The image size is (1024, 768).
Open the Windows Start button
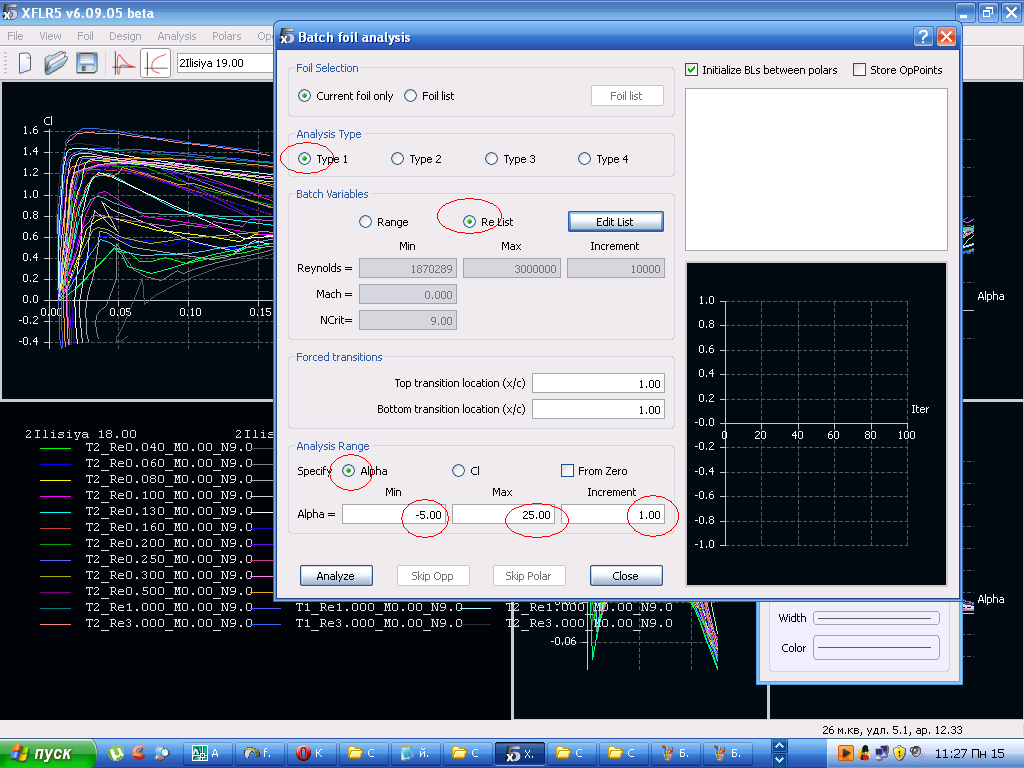47,753
